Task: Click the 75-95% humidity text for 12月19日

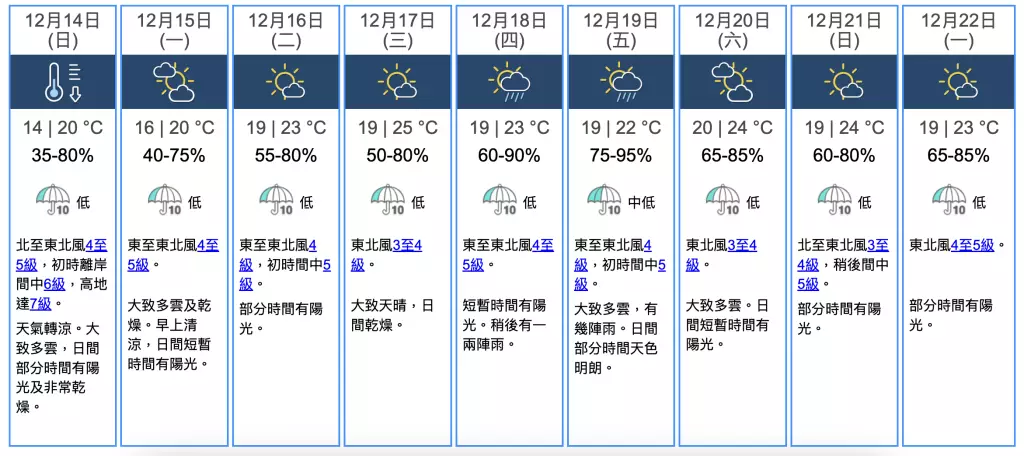Action: tap(621, 155)
